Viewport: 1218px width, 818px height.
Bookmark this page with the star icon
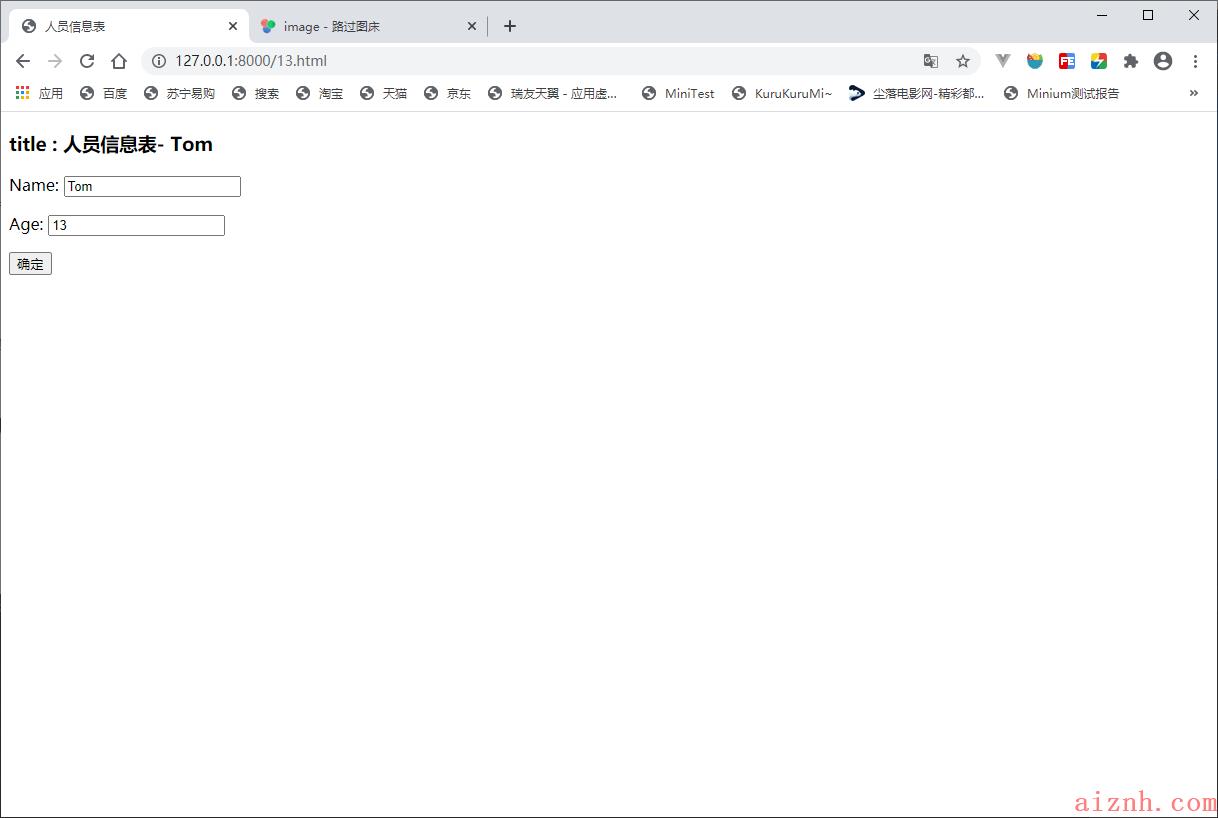click(962, 61)
